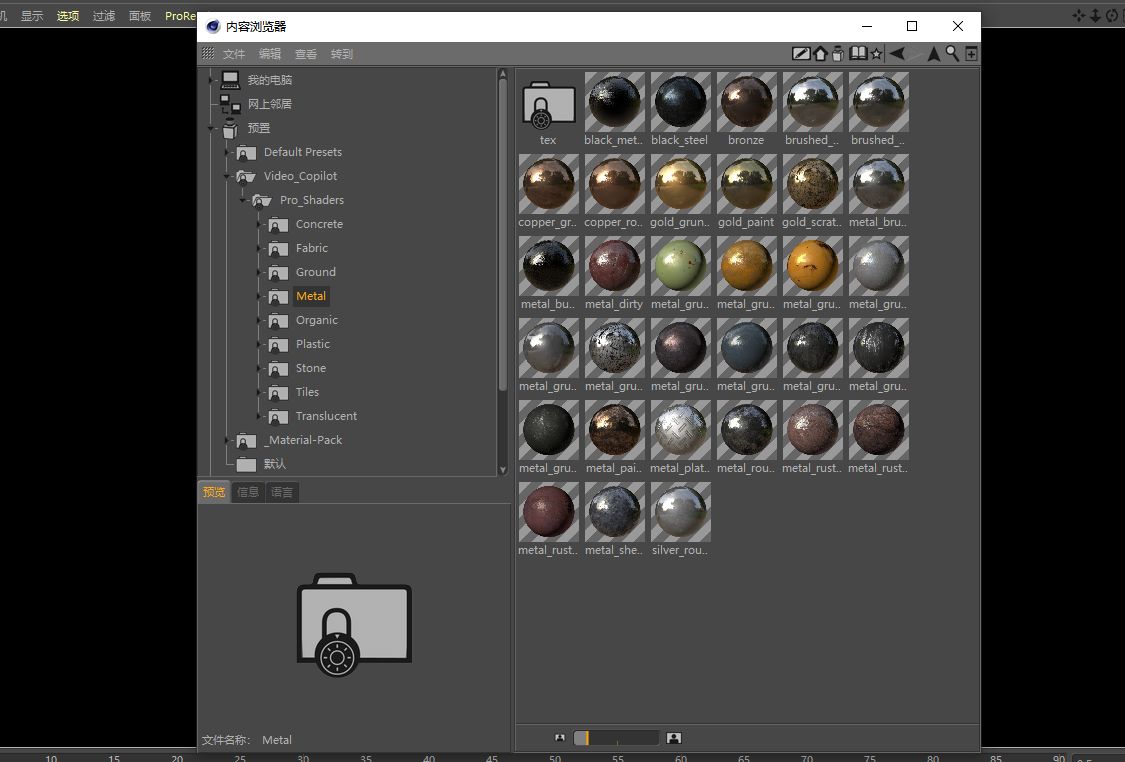1125x762 pixels.
Task: Switch to the 信息 tab
Action: pos(248,492)
